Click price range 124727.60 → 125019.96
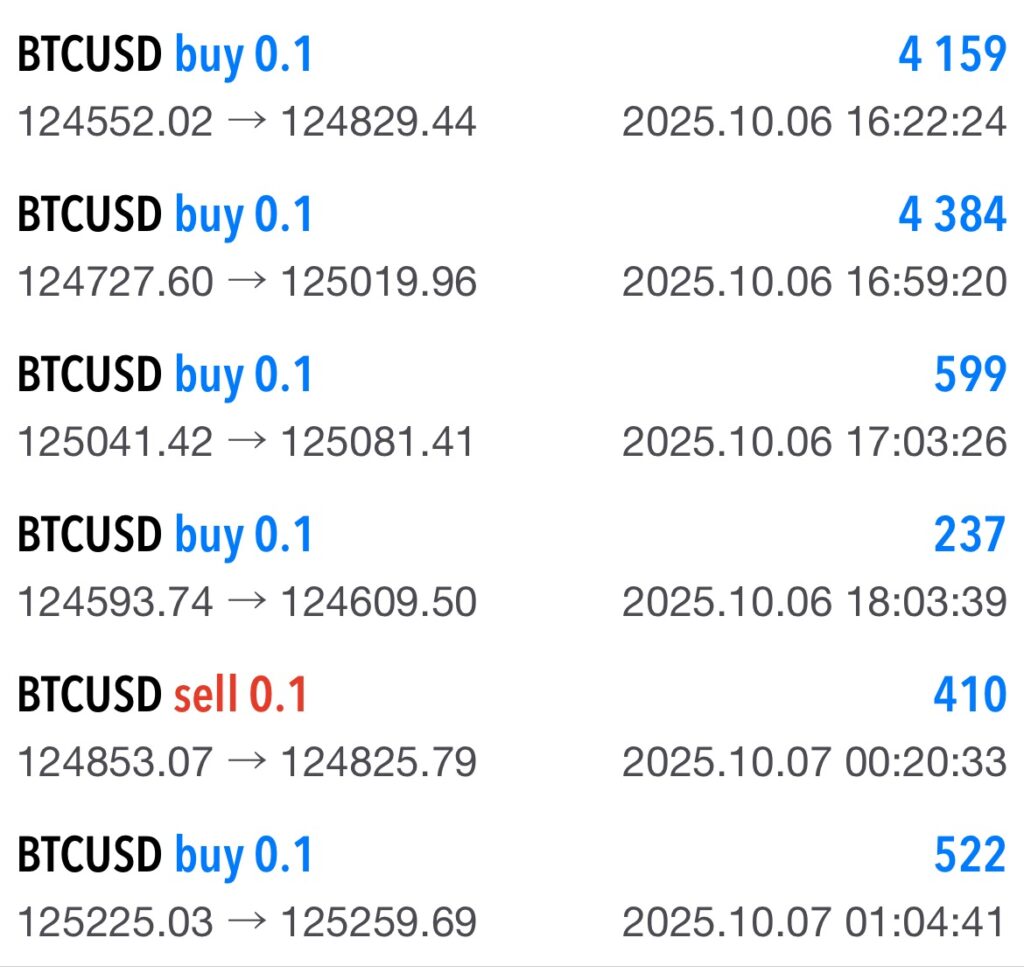The width and height of the screenshot is (1024, 980). click(x=247, y=282)
